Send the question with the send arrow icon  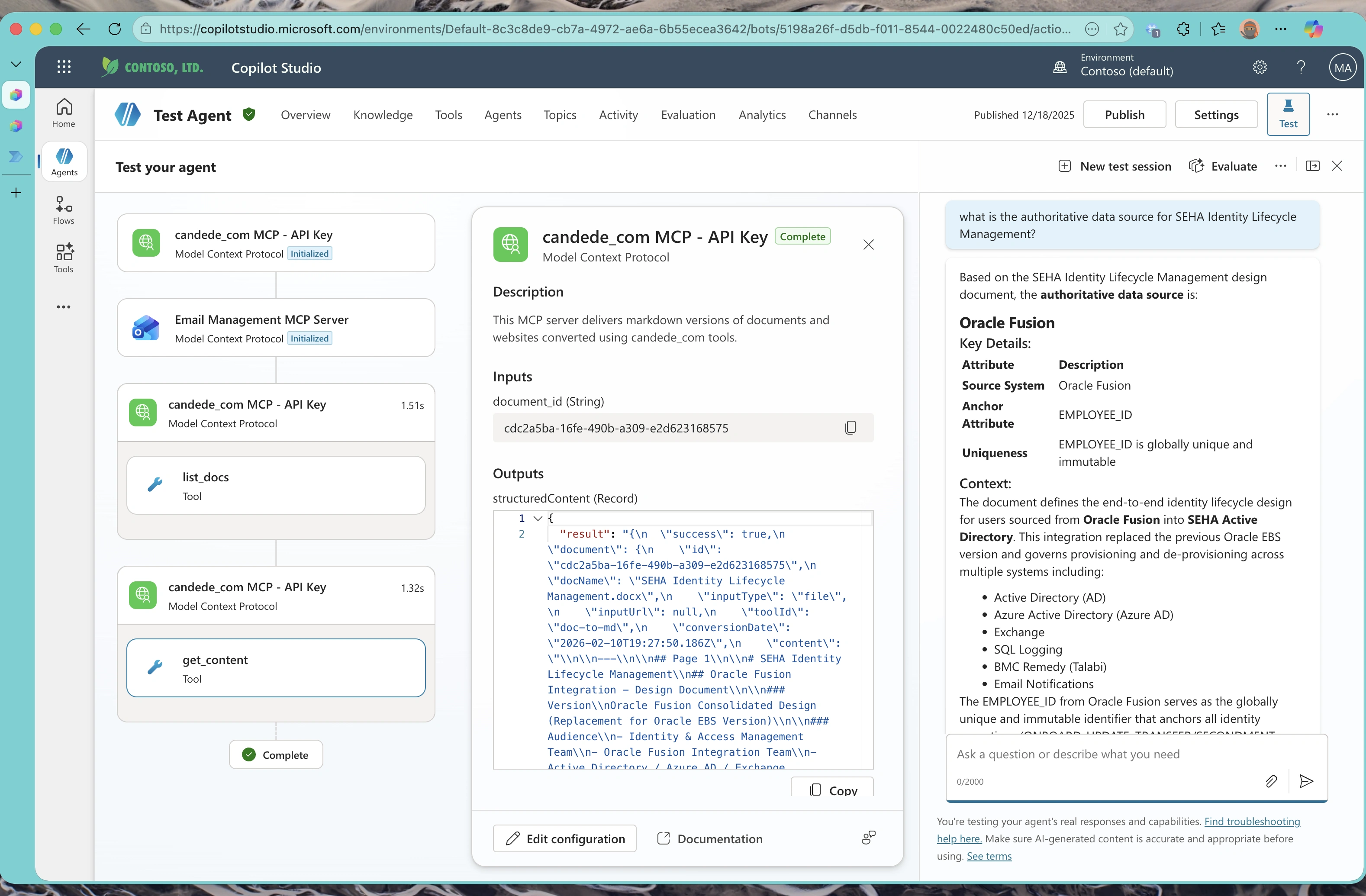tap(1306, 781)
